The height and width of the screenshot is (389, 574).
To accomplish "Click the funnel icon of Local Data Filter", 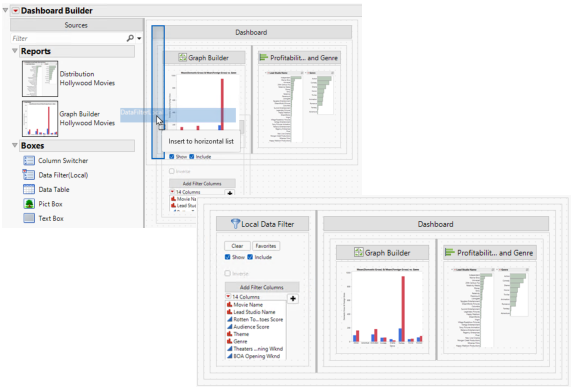I will coord(235,224).
